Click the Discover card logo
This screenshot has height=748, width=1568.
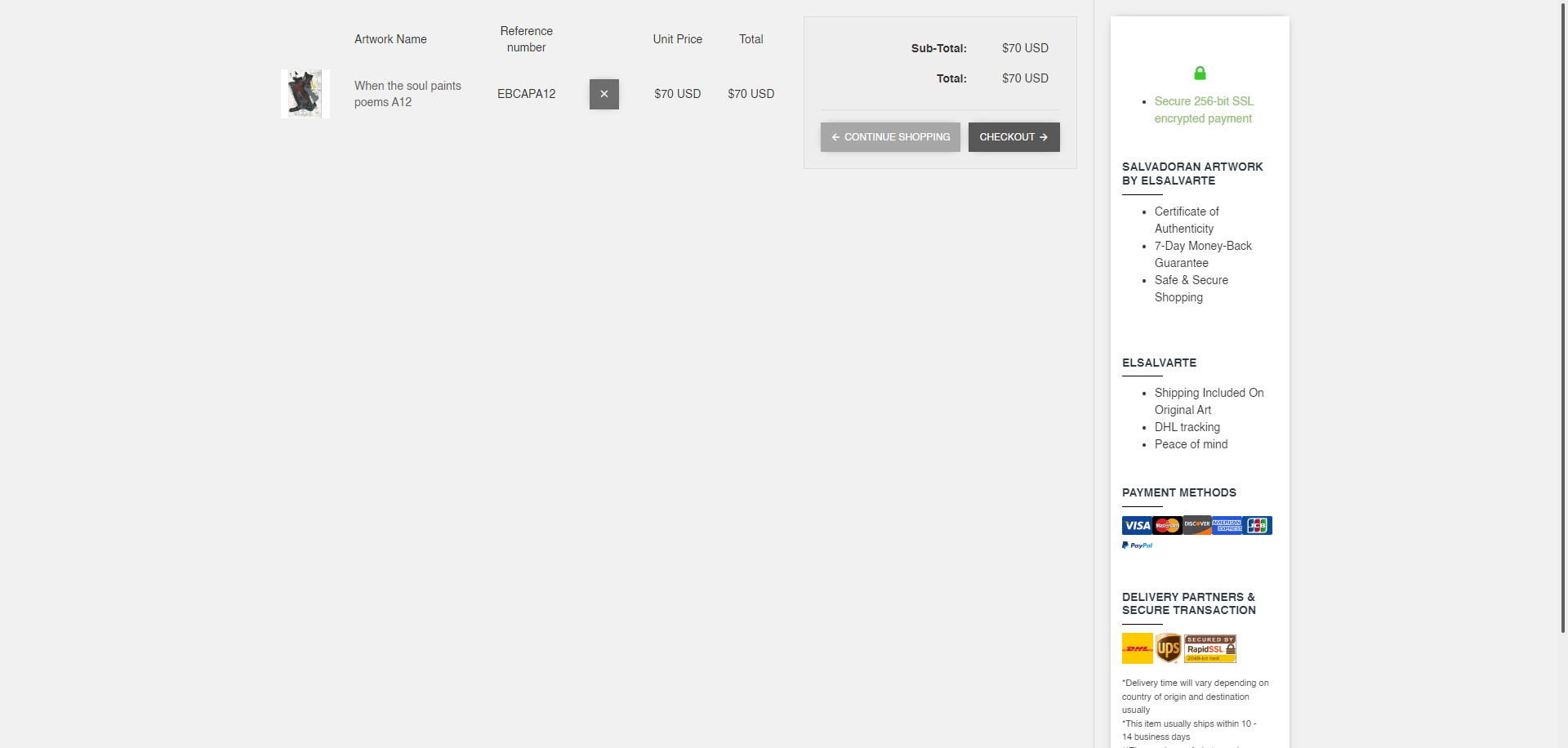point(1197,526)
